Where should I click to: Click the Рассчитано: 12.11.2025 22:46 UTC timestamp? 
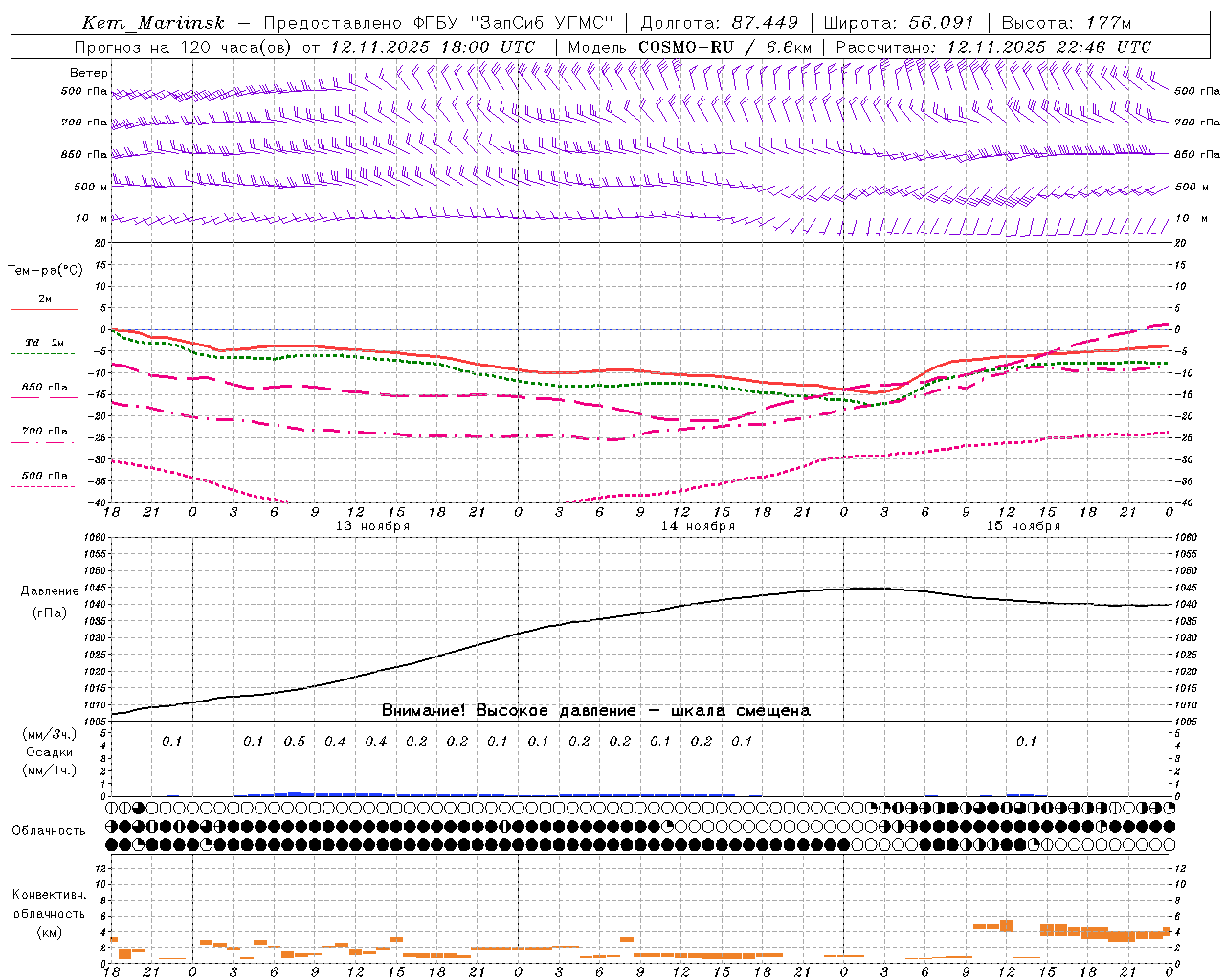click(993, 47)
